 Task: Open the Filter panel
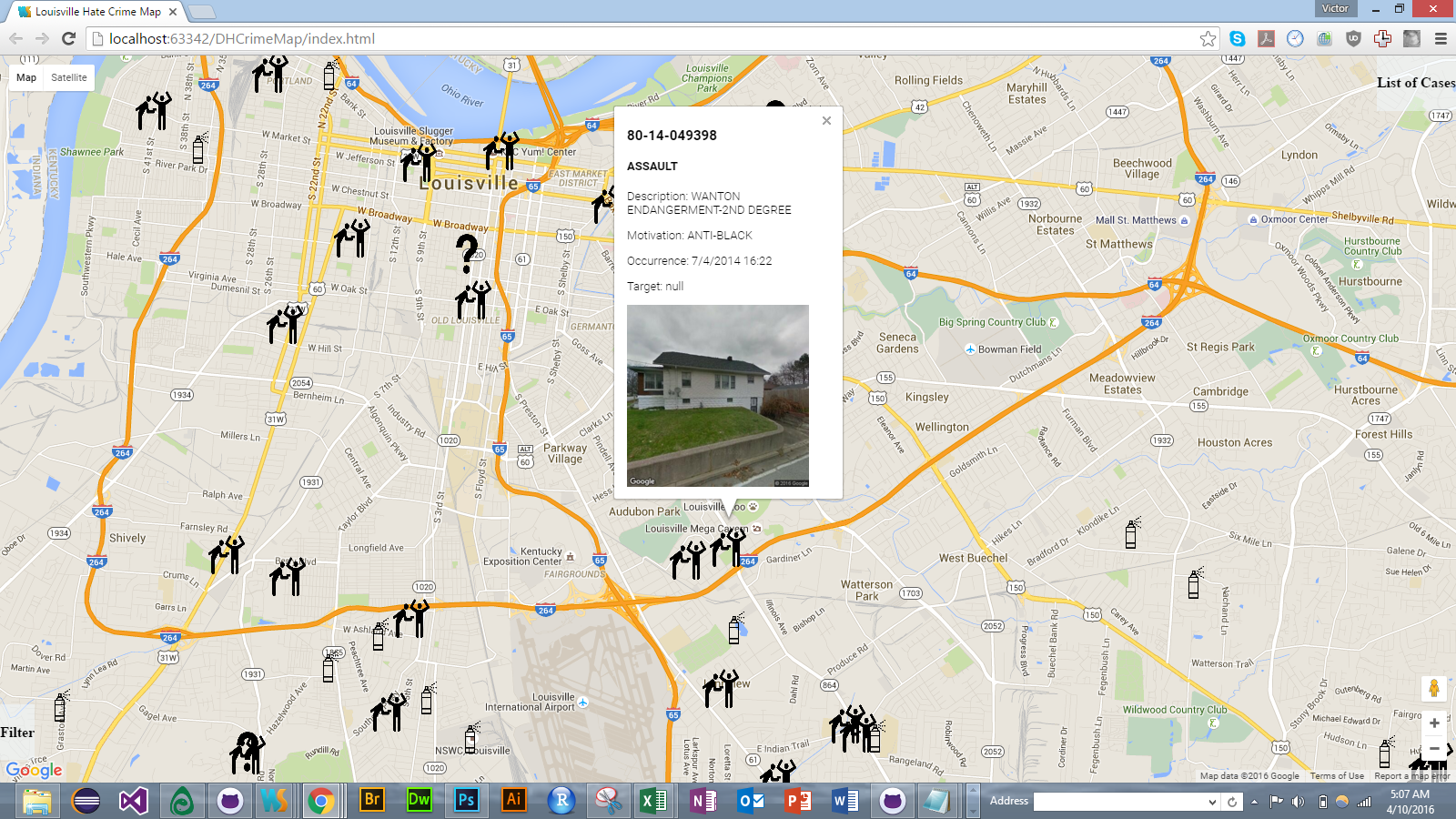coord(17,733)
